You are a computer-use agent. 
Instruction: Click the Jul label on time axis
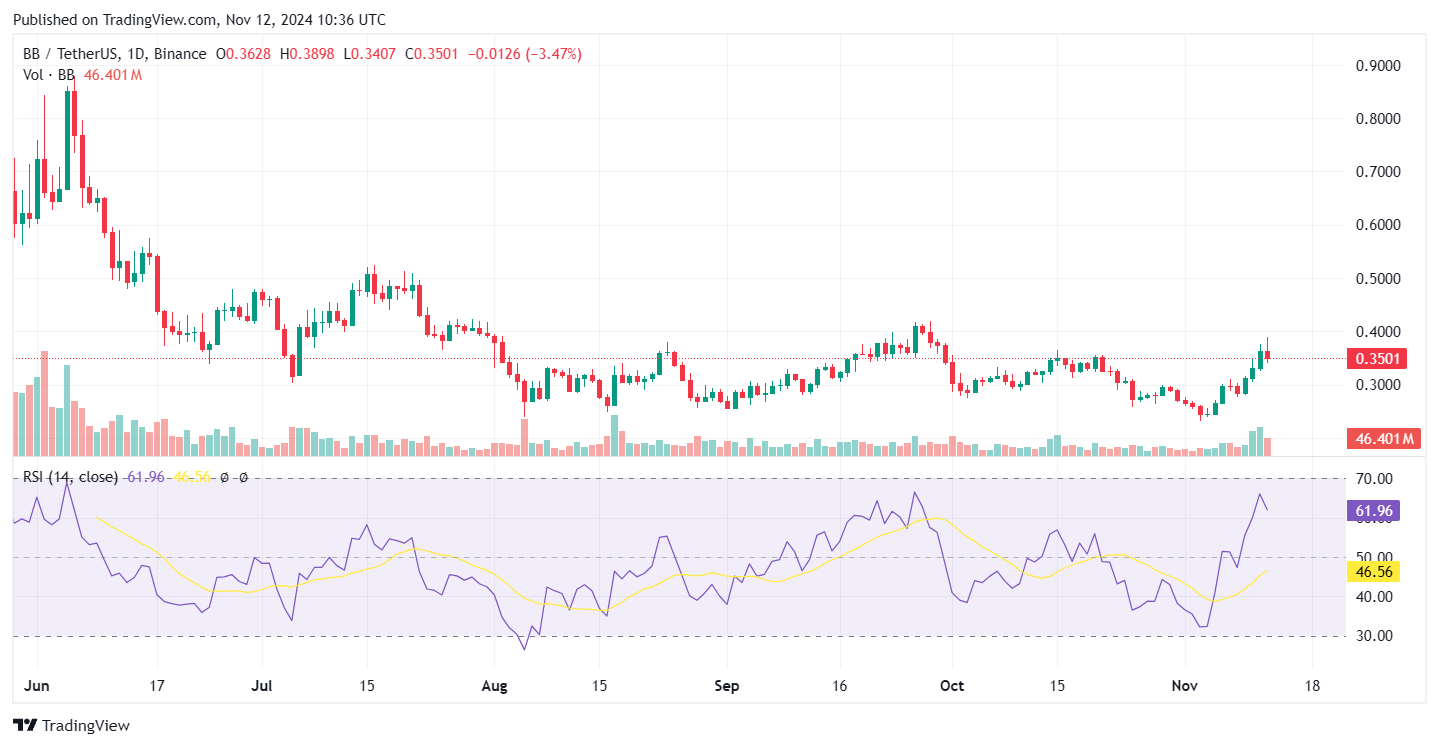pyautogui.click(x=262, y=686)
